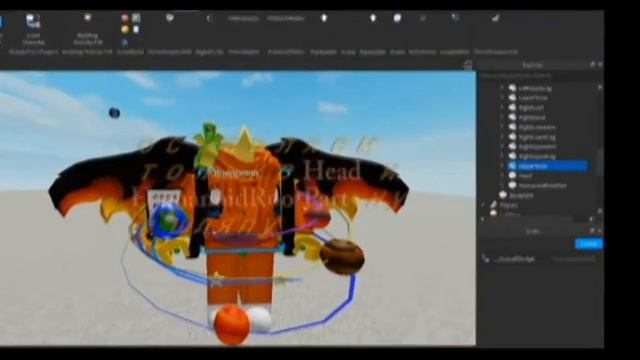
Task: Click the green grid plugin icon
Action: pyautogui.click(x=136, y=18)
